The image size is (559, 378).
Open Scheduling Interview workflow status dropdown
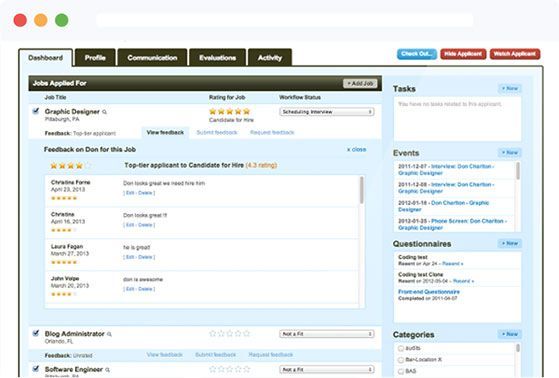pyautogui.click(x=327, y=112)
